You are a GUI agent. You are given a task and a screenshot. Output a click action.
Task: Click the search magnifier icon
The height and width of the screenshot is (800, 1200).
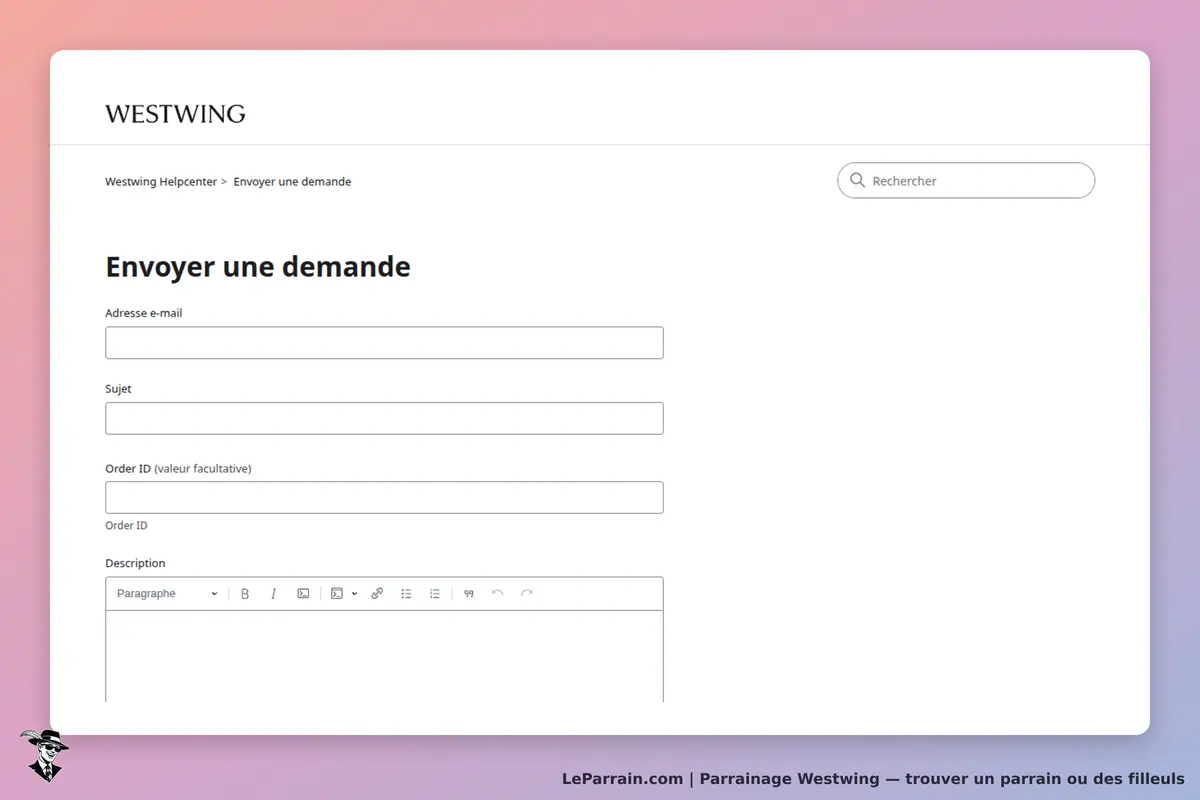pos(857,181)
